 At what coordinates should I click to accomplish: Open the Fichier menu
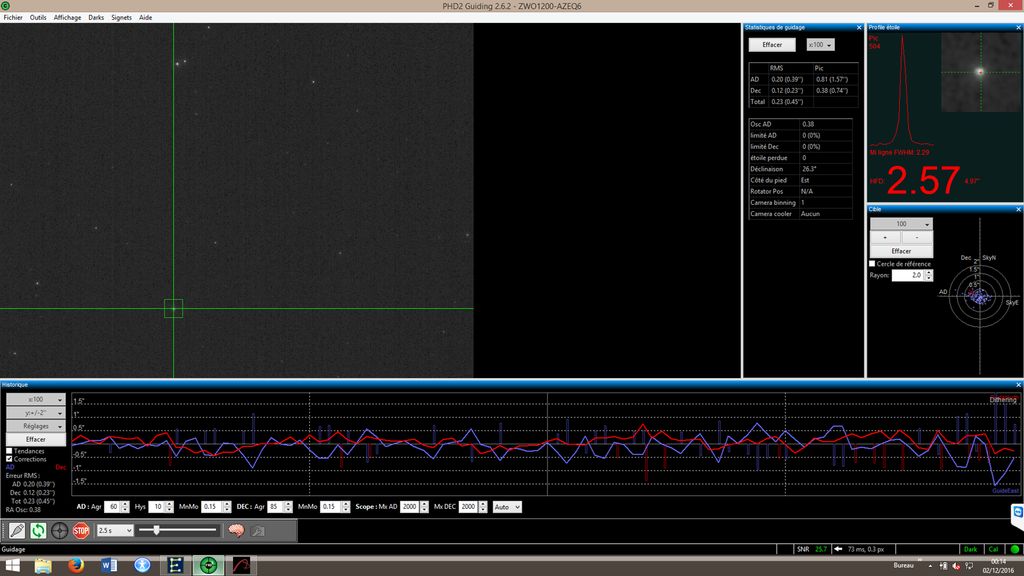(x=13, y=18)
